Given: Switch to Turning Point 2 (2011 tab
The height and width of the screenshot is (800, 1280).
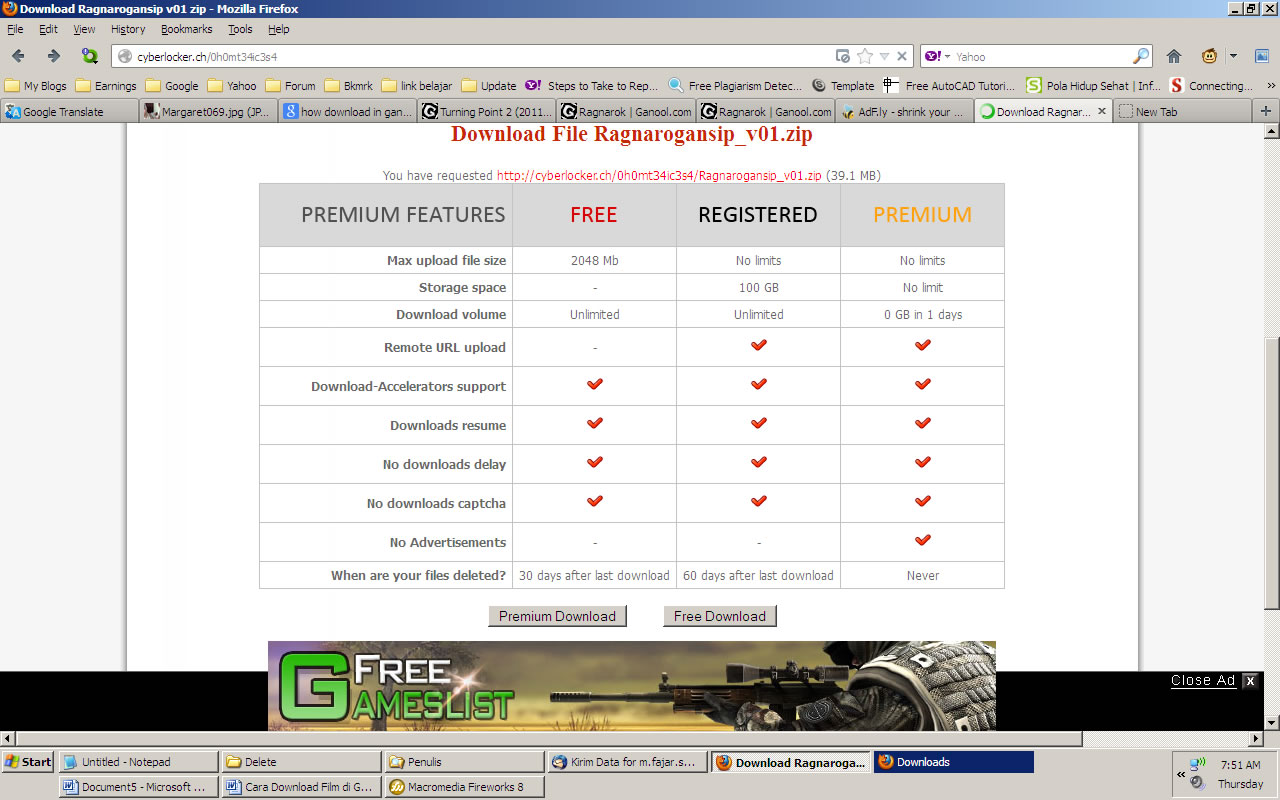Looking at the screenshot, I should click(x=486, y=112).
